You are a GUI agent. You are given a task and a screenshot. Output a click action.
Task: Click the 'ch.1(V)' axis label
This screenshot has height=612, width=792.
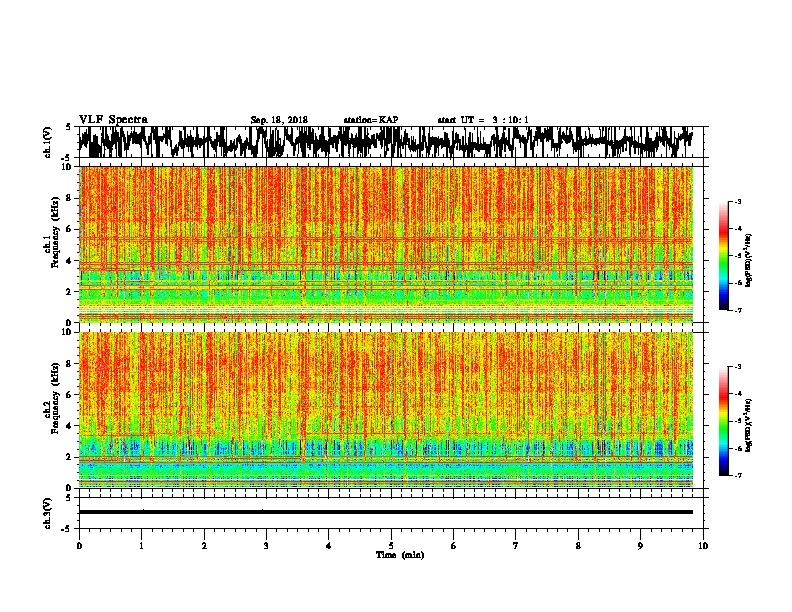(x=47, y=142)
